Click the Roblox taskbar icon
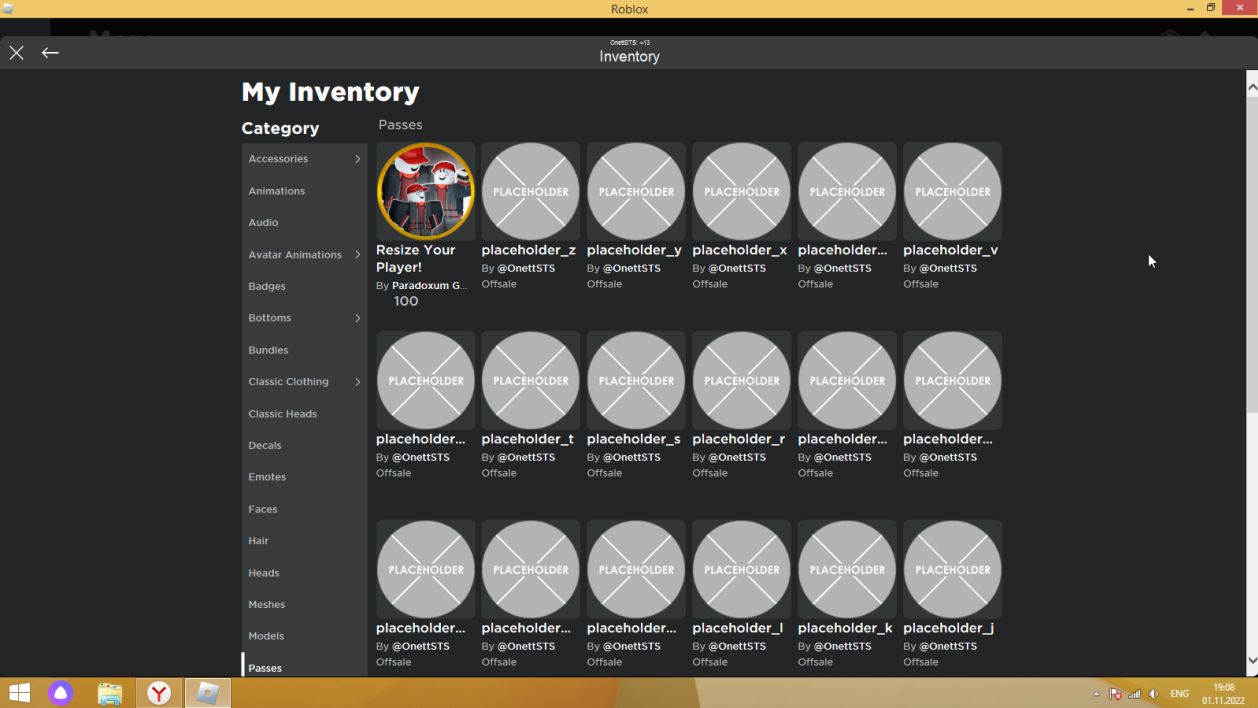This screenshot has width=1258, height=708. [x=208, y=692]
